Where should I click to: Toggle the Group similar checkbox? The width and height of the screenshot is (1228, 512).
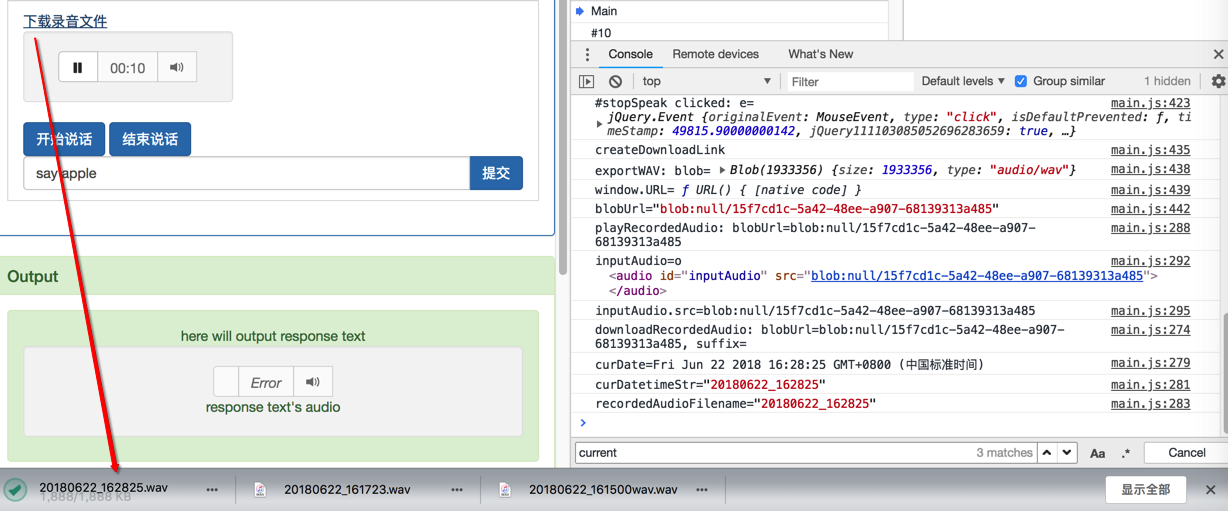pos(1021,81)
